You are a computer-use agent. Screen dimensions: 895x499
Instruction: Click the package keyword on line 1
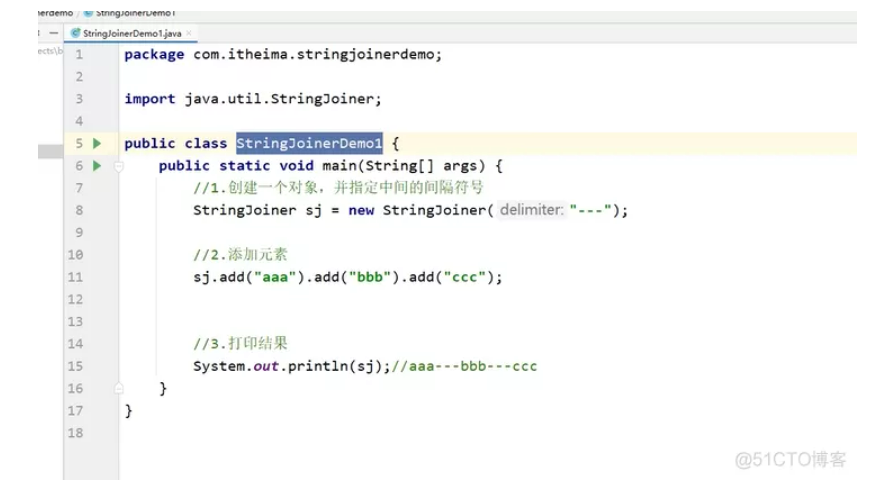[x=154, y=55]
